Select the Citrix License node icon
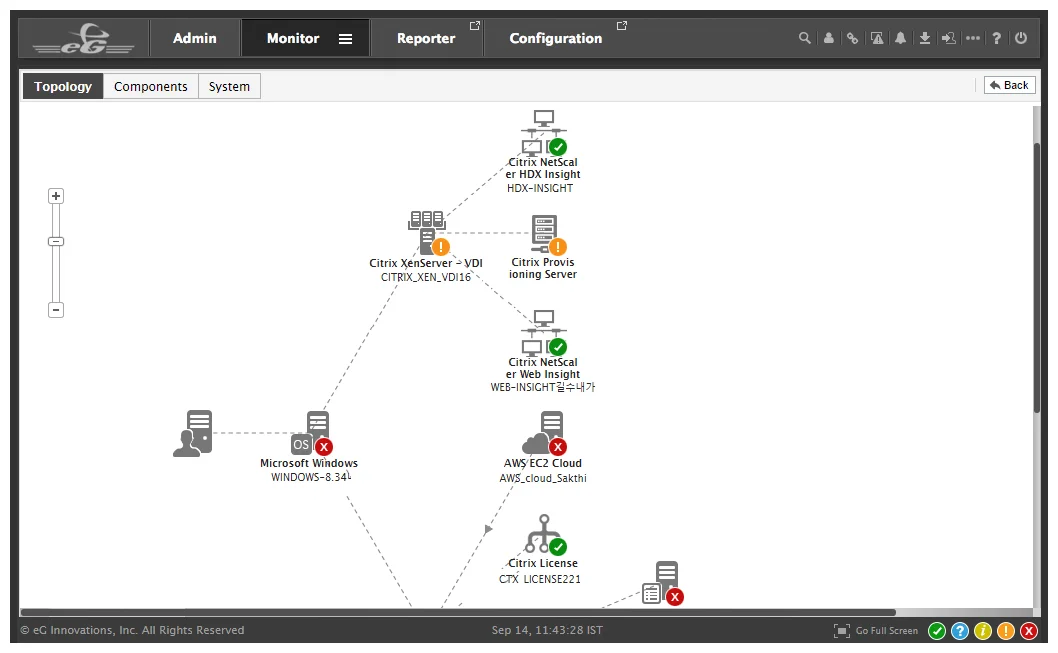The height and width of the screenshot is (653, 1058). point(545,535)
